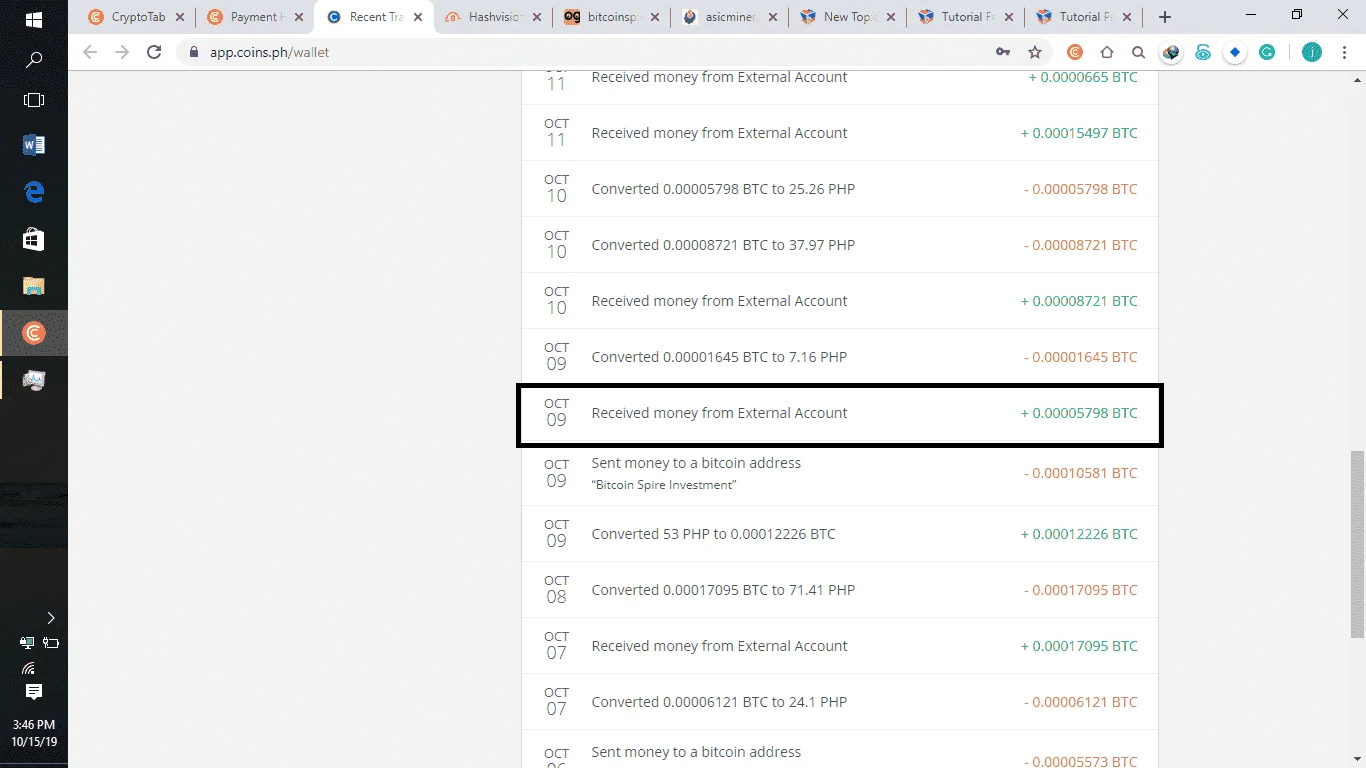Image resolution: width=1366 pixels, height=768 pixels.
Task: Switch to the bitcoinsp tab
Action: tap(612, 17)
